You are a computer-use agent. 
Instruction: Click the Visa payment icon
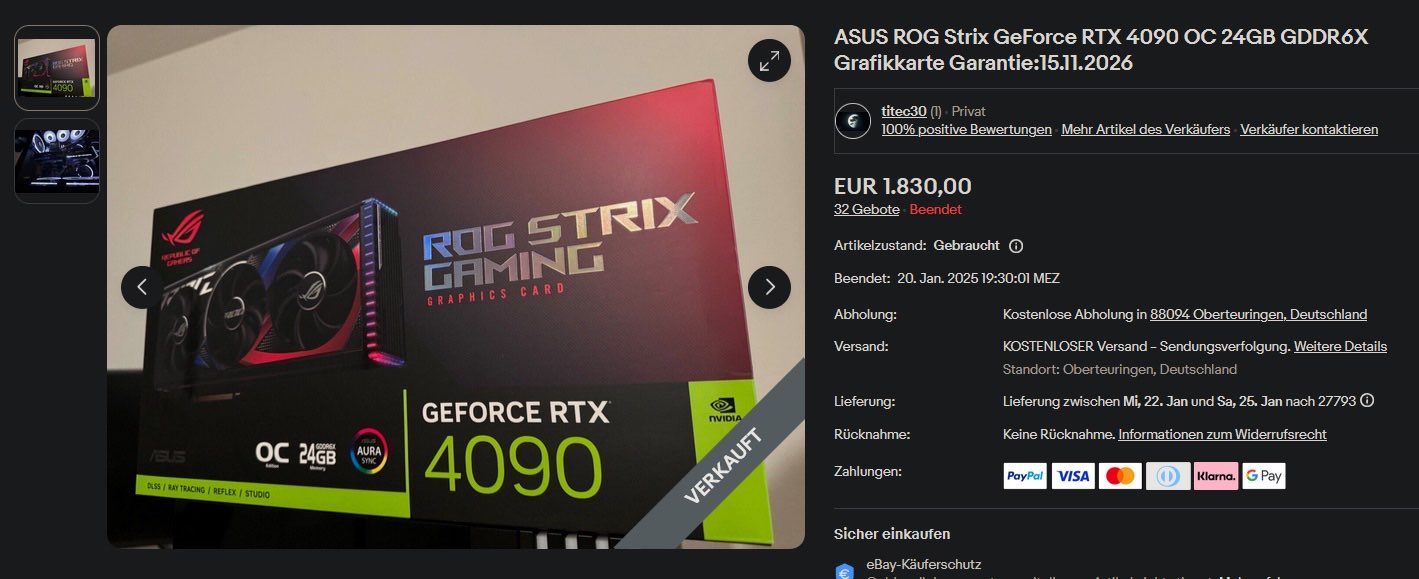(1073, 476)
